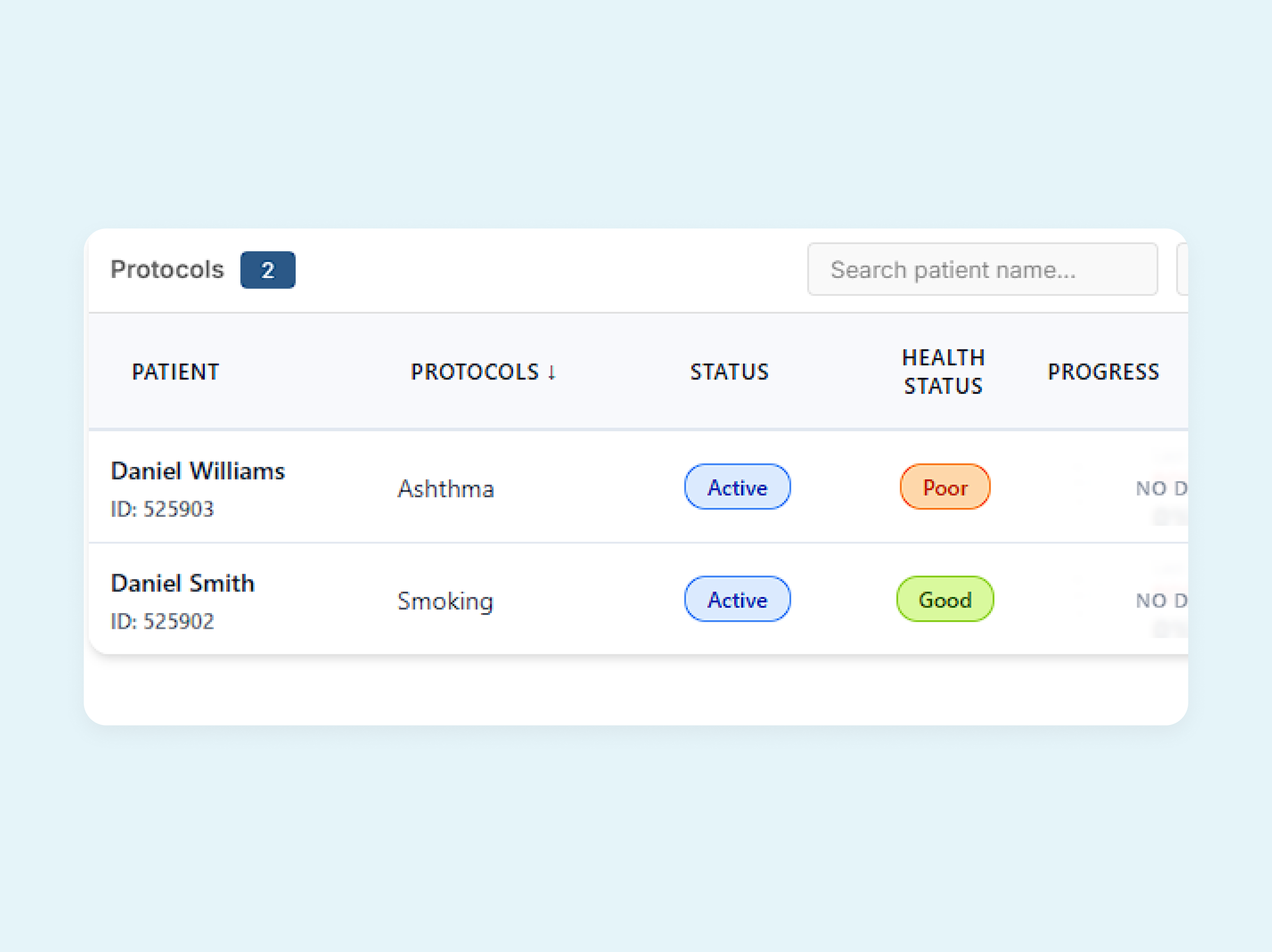This screenshot has height=952, width=1272.
Task: Click the Active badge for Daniel Smith
Action: point(736,600)
